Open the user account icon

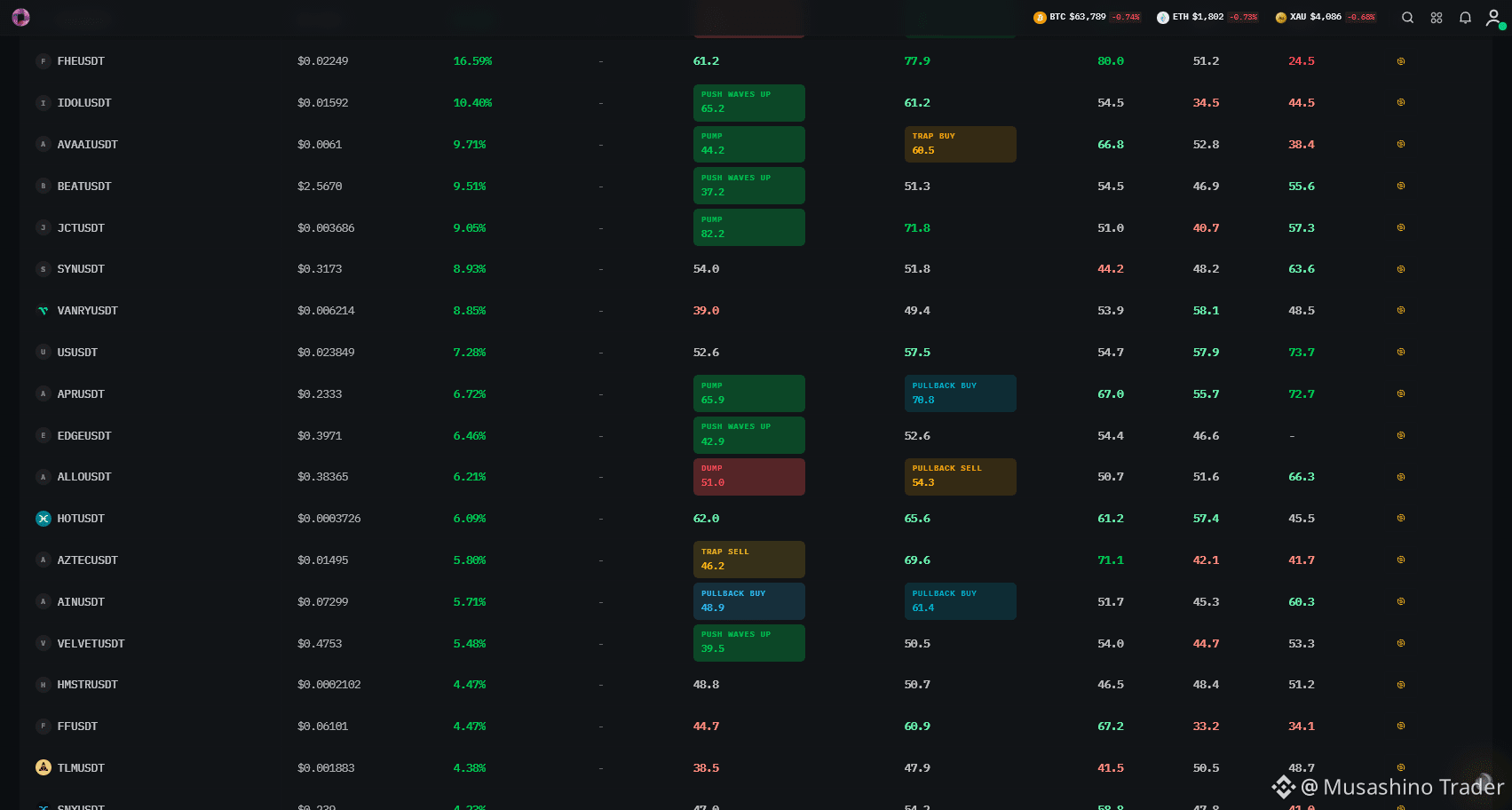[x=1494, y=17]
